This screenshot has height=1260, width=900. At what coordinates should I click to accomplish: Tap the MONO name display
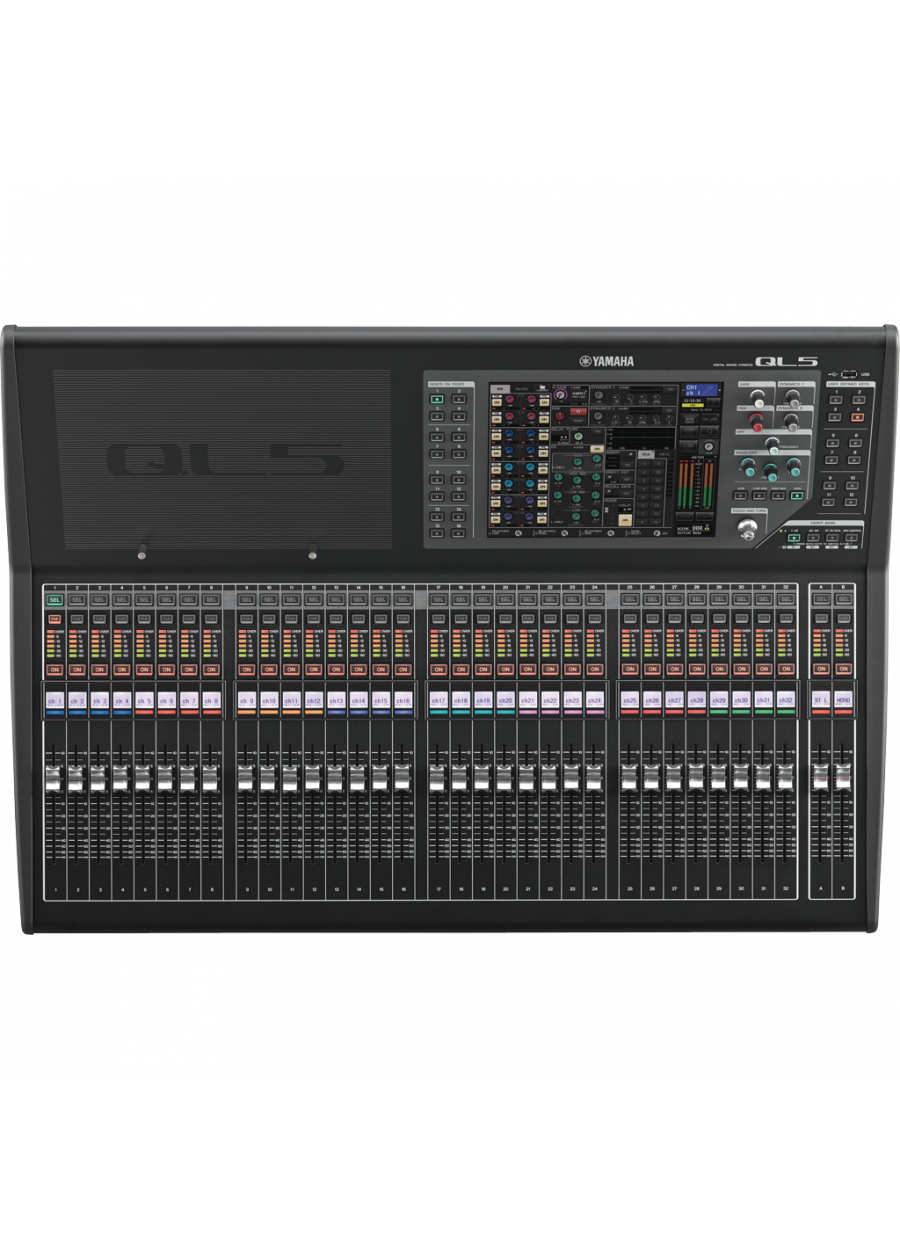pos(844,701)
